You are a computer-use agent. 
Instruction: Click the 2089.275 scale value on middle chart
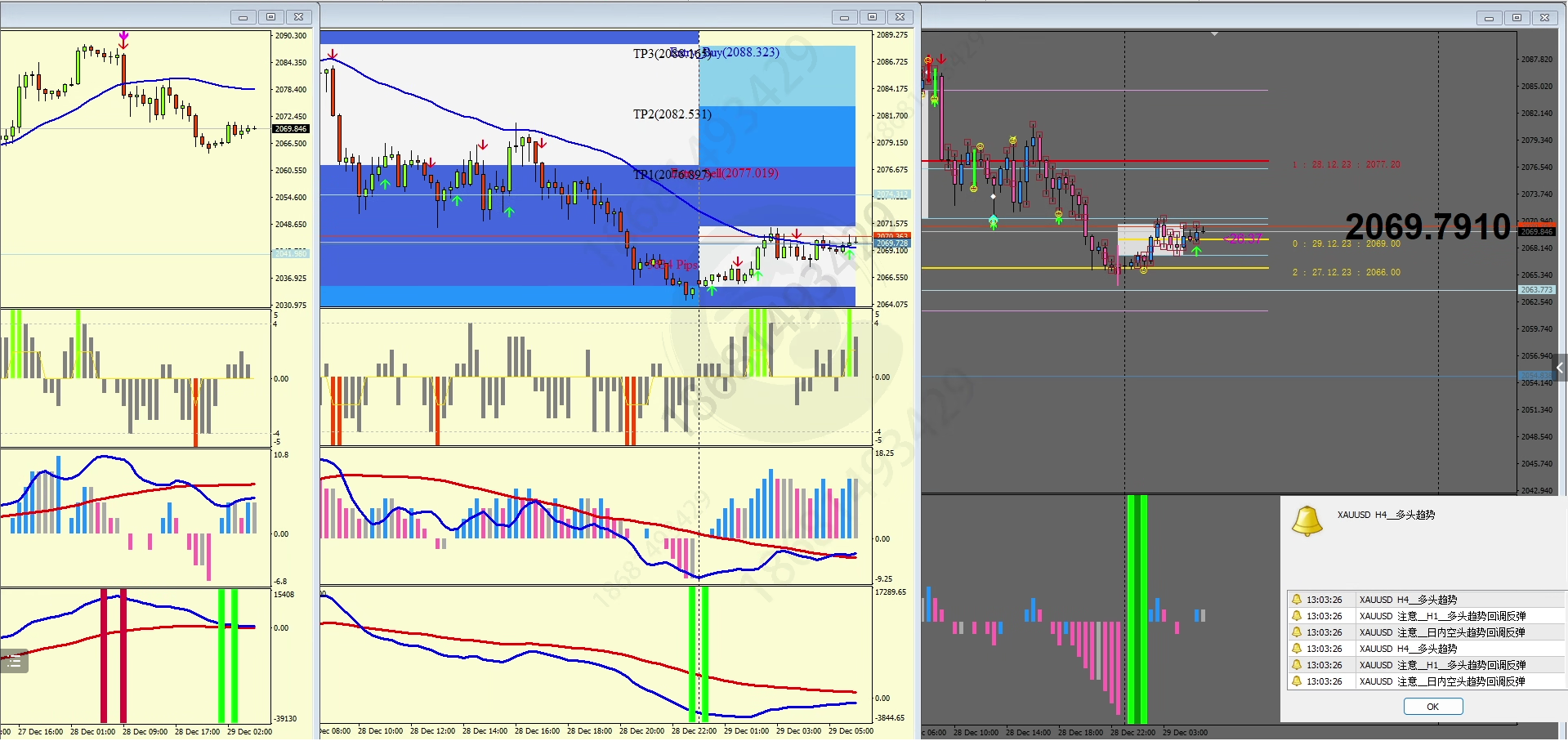[x=892, y=35]
